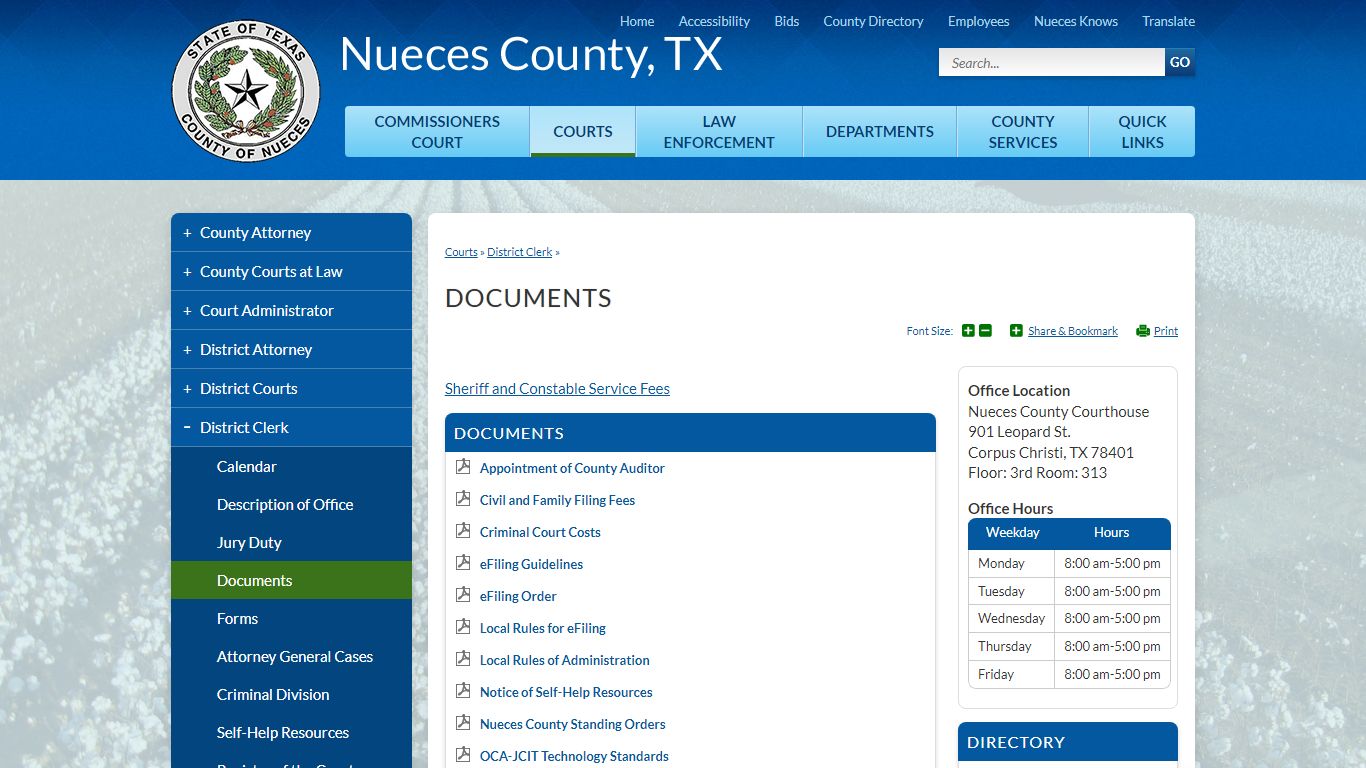The height and width of the screenshot is (768, 1366).
Task: Click the Share & Bookmark text link
Action: pos(1073,331)
